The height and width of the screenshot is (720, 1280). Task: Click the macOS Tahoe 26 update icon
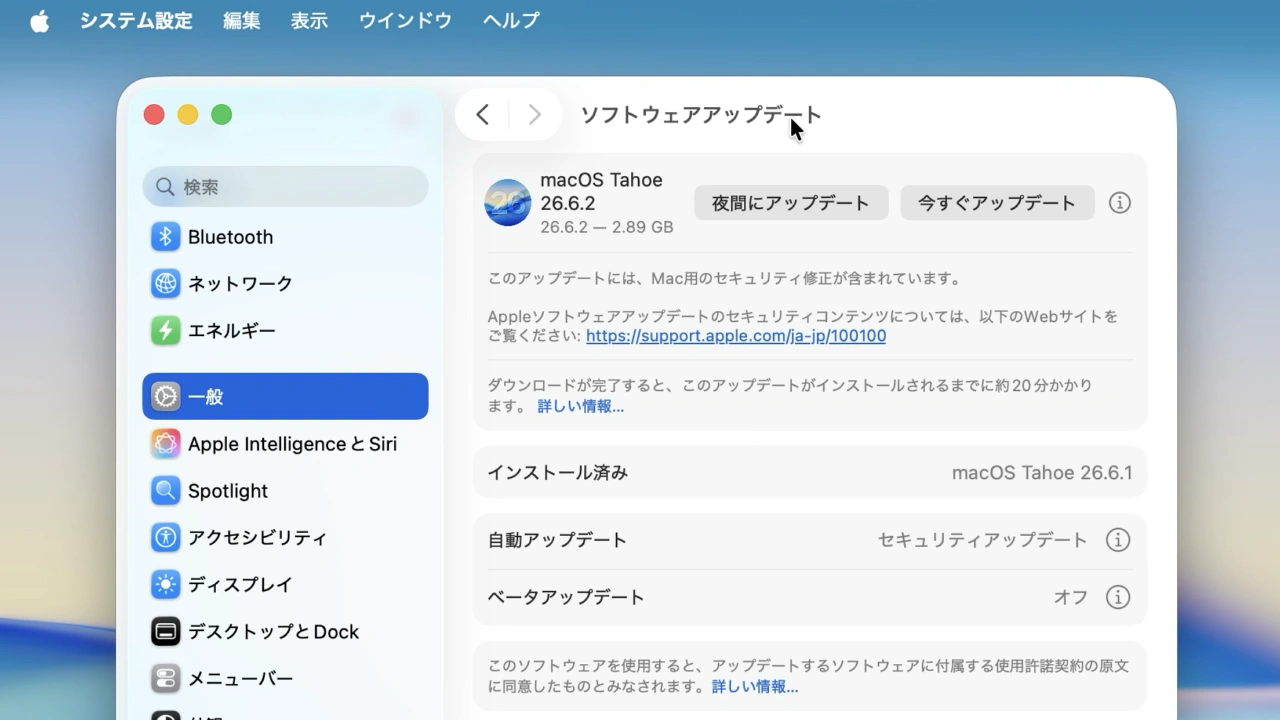508,203
